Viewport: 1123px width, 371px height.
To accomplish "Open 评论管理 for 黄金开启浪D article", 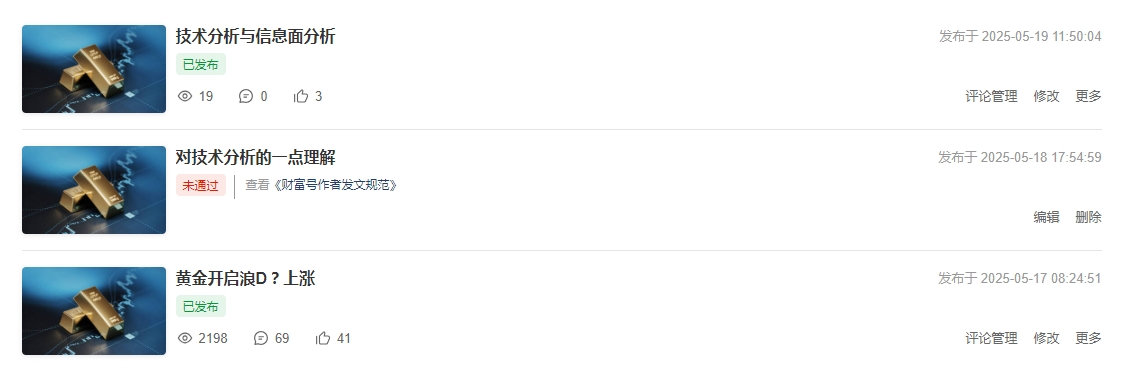I will (991, 338).
